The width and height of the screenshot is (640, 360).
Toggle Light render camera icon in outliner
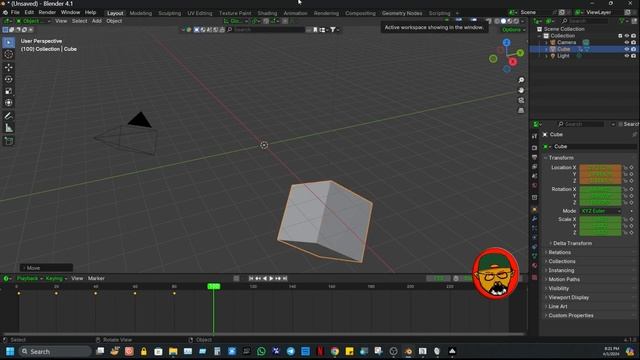pyautogui.click(x=633, y=56)
